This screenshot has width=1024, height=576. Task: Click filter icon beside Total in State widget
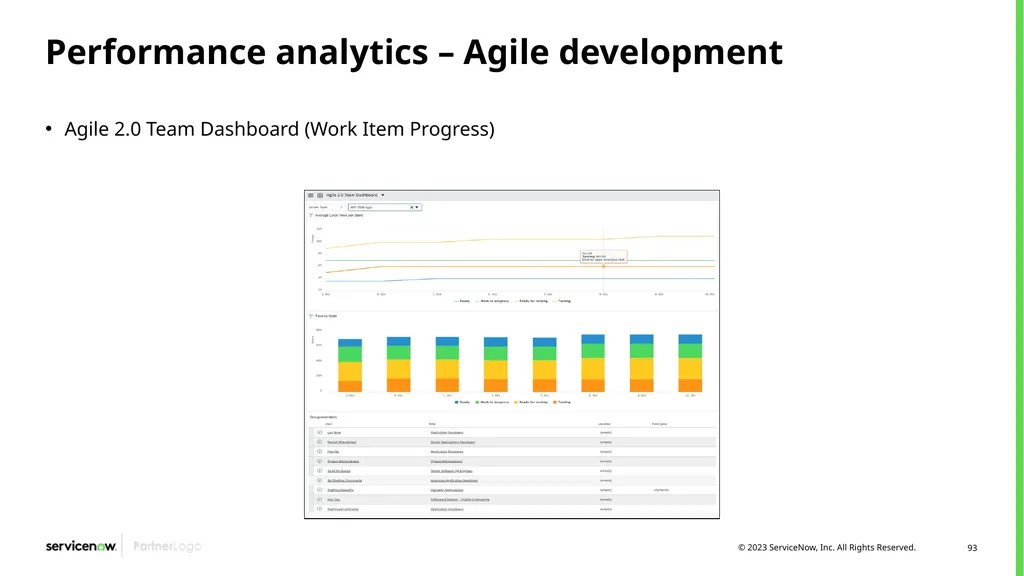click(x=311, y=316)
